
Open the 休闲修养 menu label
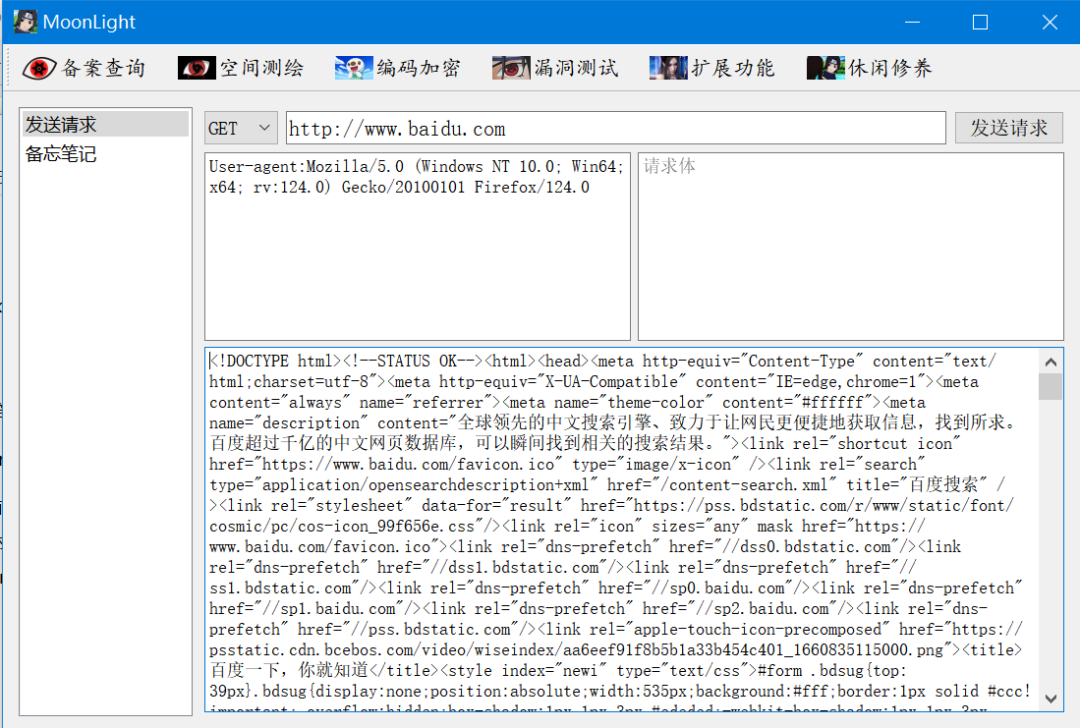click(x=891, y=68)
